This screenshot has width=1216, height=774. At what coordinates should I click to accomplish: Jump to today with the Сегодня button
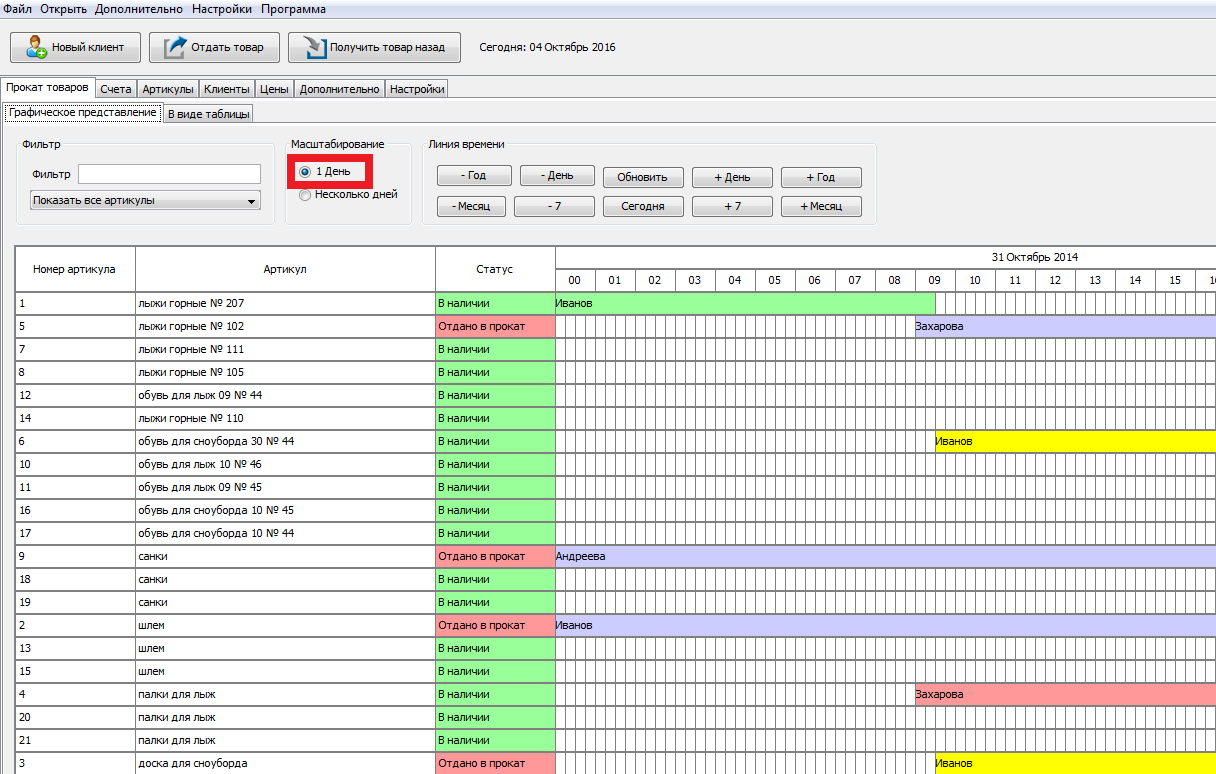(x=642, y=206)
